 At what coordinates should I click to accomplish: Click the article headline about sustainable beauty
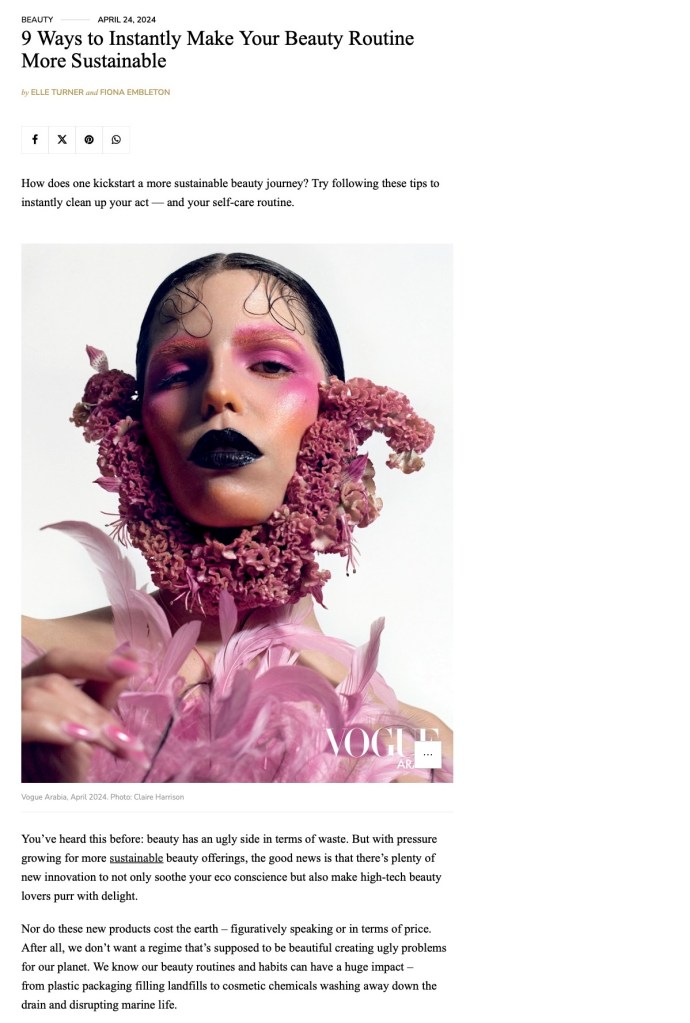(217, 50)
